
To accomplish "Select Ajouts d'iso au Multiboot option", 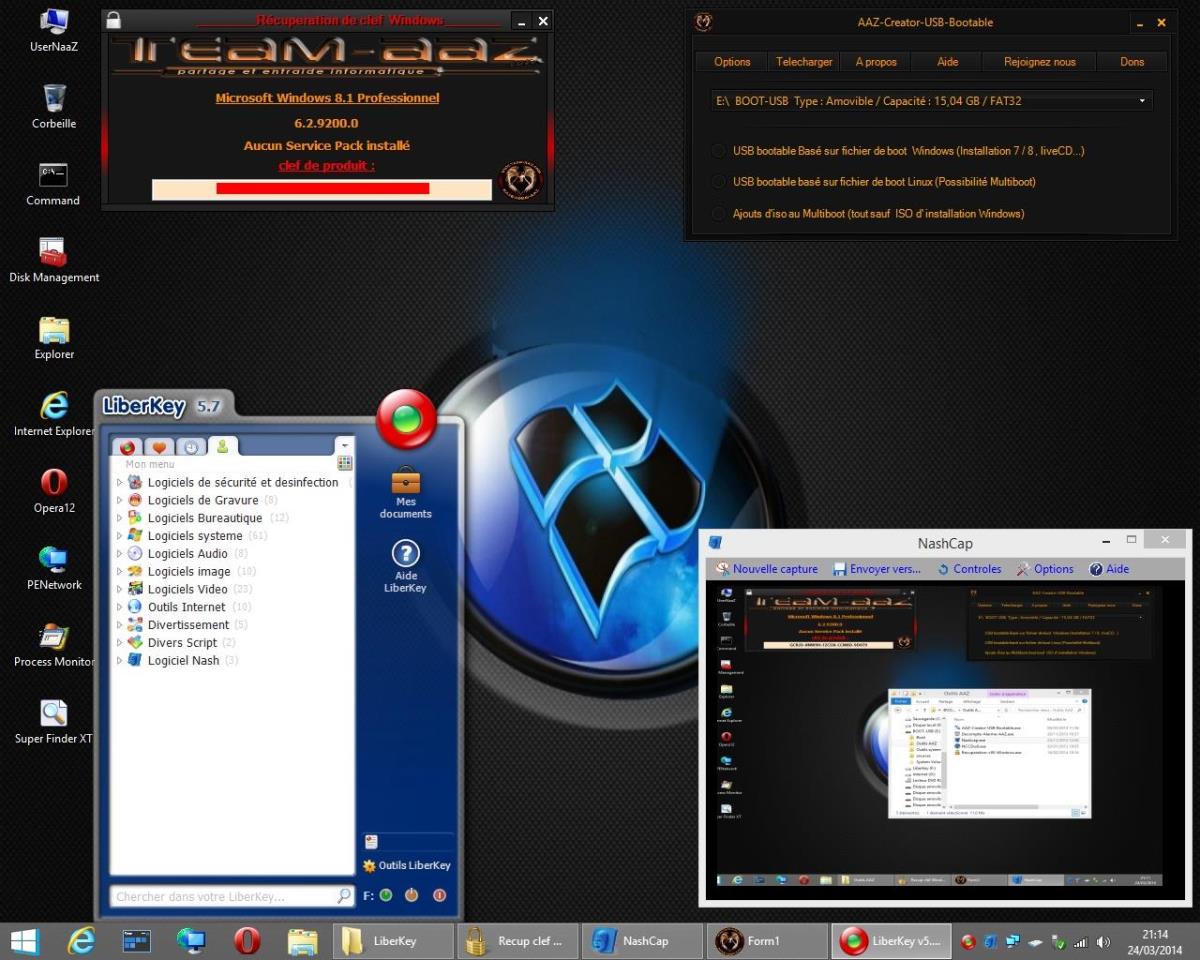I will click(x=718, y=213).
